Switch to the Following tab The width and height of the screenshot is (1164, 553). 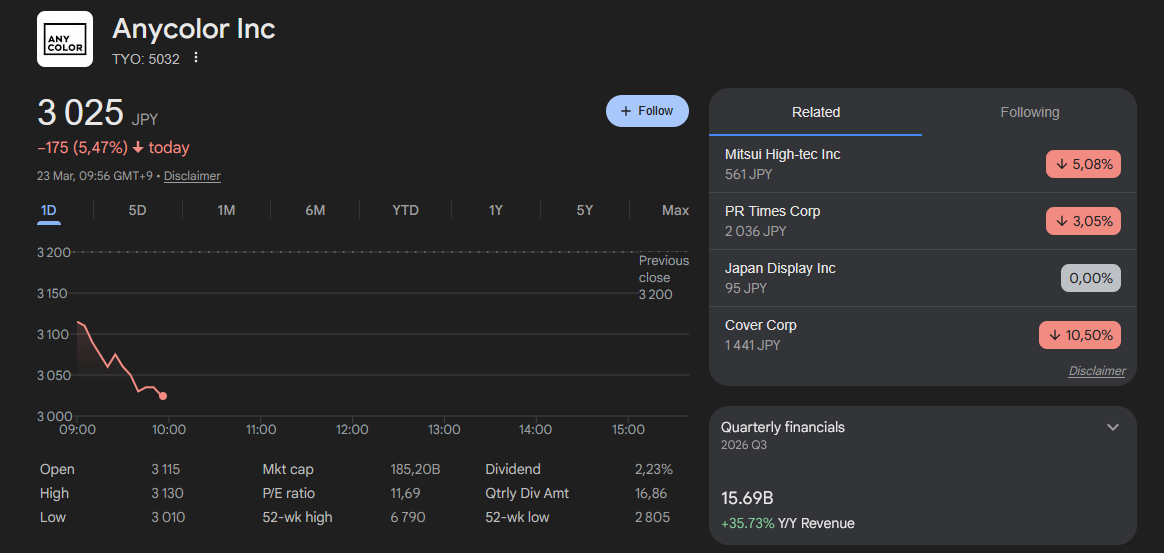[x=1030, y=112]
